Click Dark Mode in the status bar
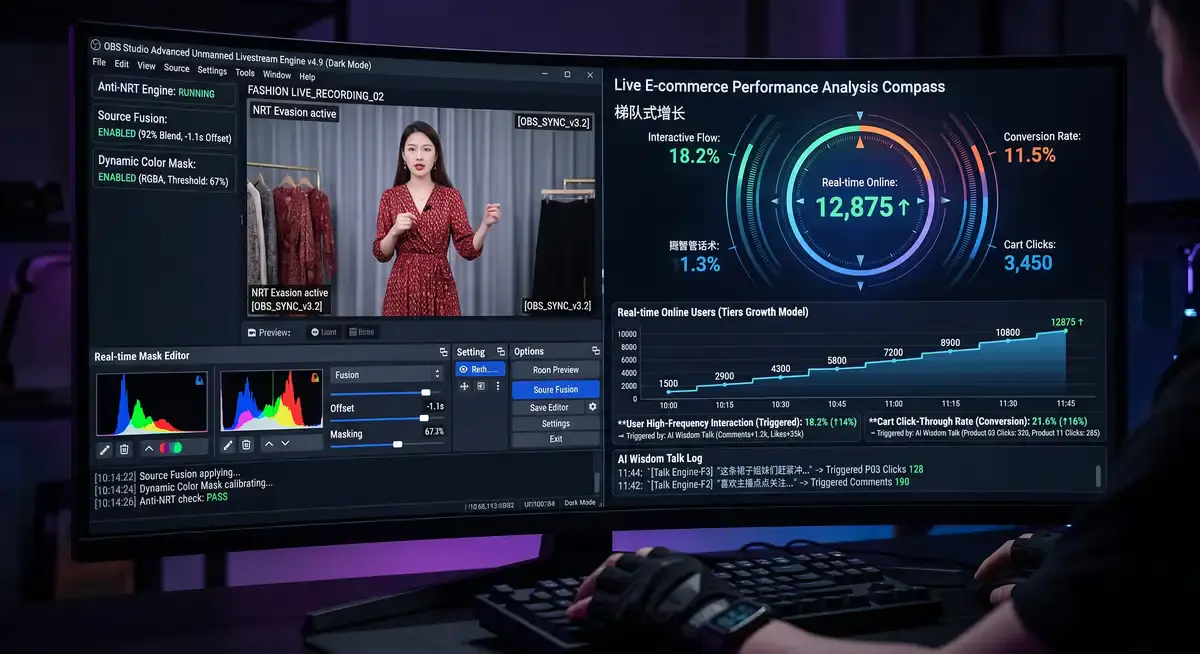 [580, 503]
